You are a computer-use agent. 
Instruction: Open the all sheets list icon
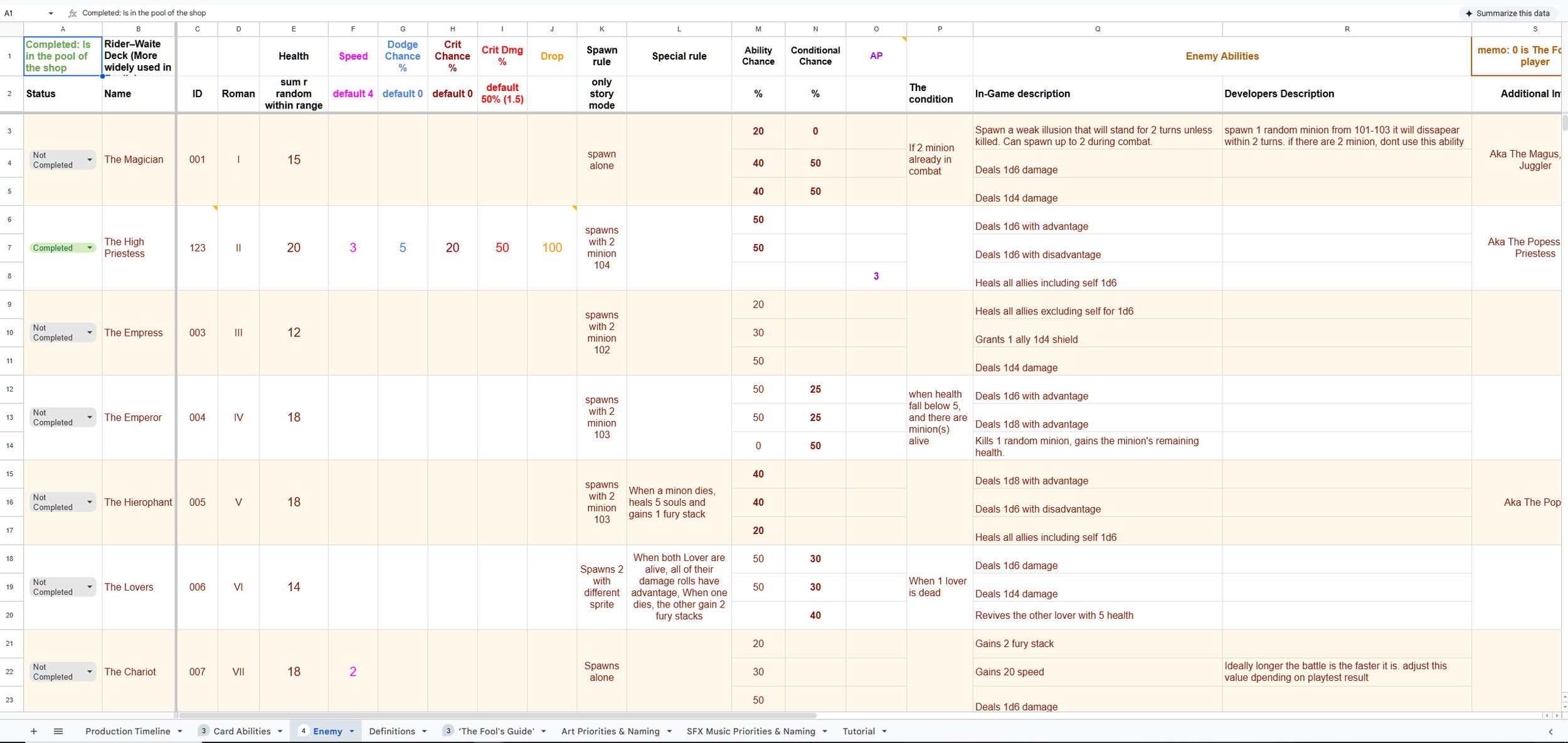[58, 731]
